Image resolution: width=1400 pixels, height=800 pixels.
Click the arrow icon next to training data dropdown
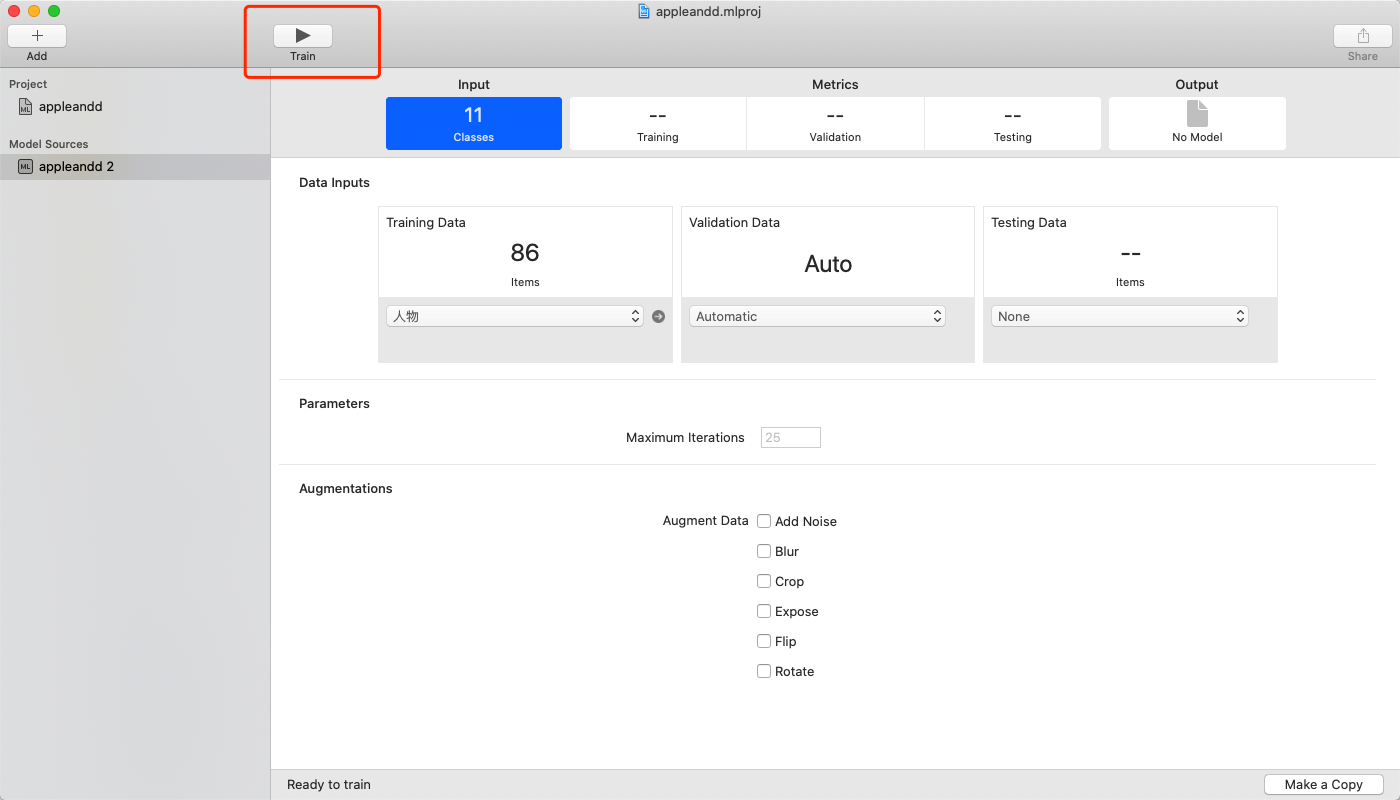658,316
